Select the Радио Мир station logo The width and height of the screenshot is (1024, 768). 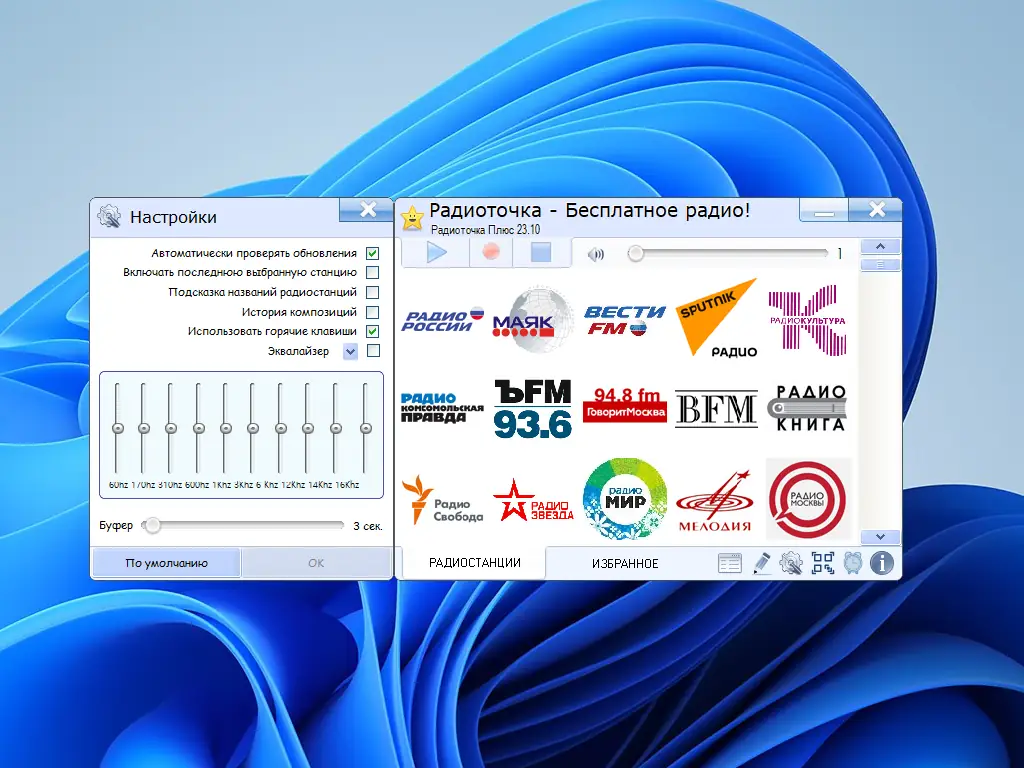tap(624, 499)
